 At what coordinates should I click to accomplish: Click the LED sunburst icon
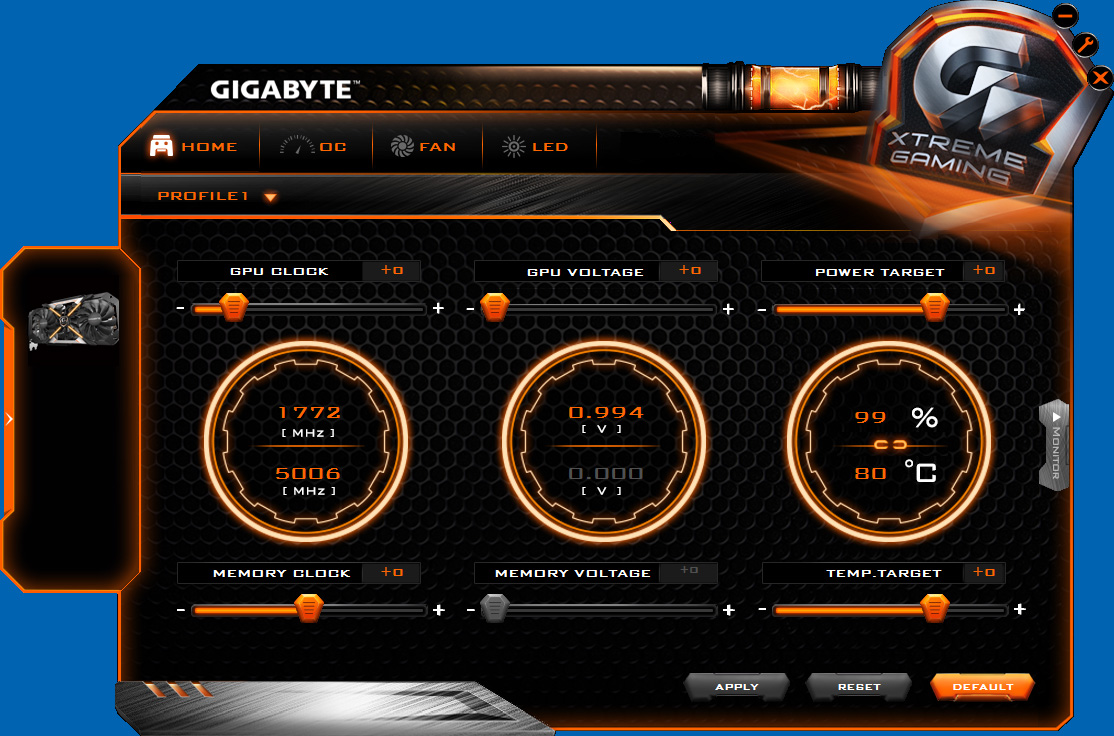pos(513,146)
